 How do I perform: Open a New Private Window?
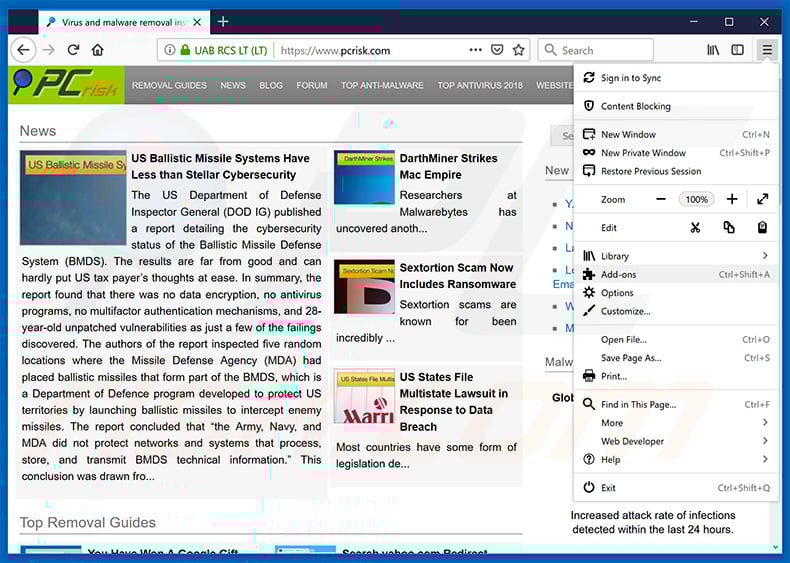click(674, 153)
